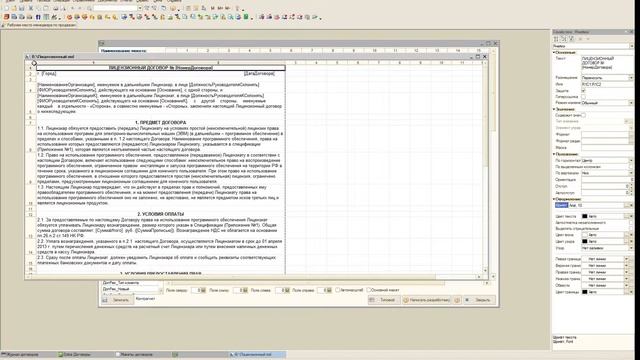Click the Закрыть button

pyautogui.click(x=479, y=300)
